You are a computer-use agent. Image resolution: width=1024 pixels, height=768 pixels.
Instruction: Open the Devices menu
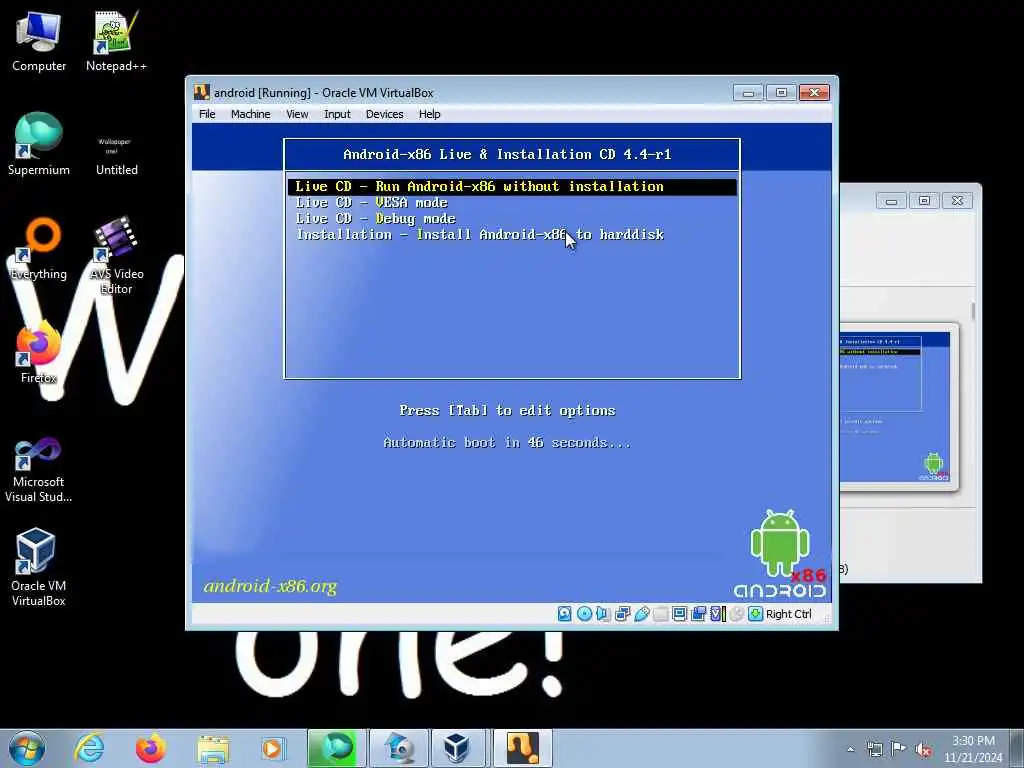tap(385, 114)
